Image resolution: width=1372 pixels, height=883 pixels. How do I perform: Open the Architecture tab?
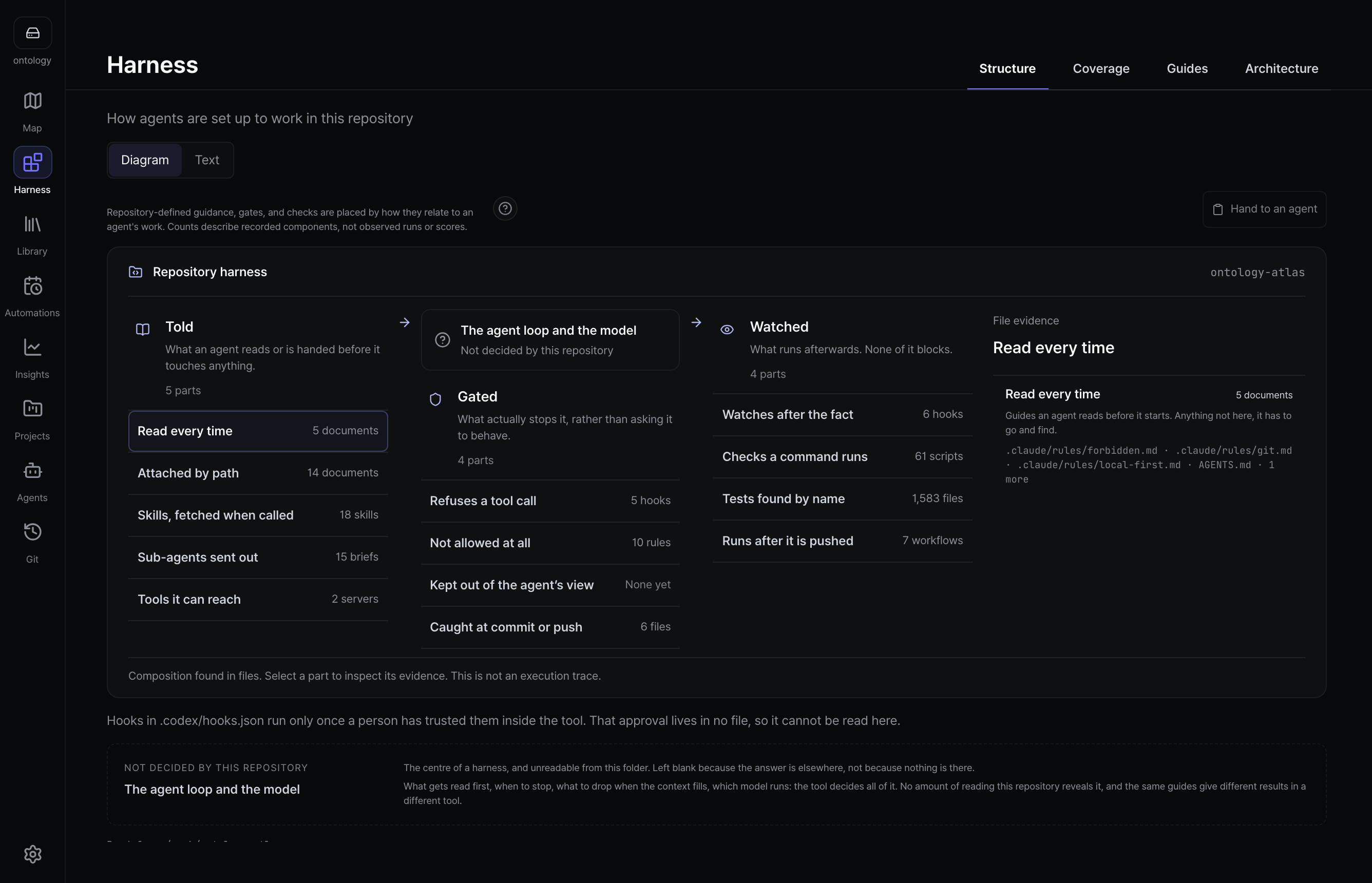pyautogui.click(x=1282, y=69)
